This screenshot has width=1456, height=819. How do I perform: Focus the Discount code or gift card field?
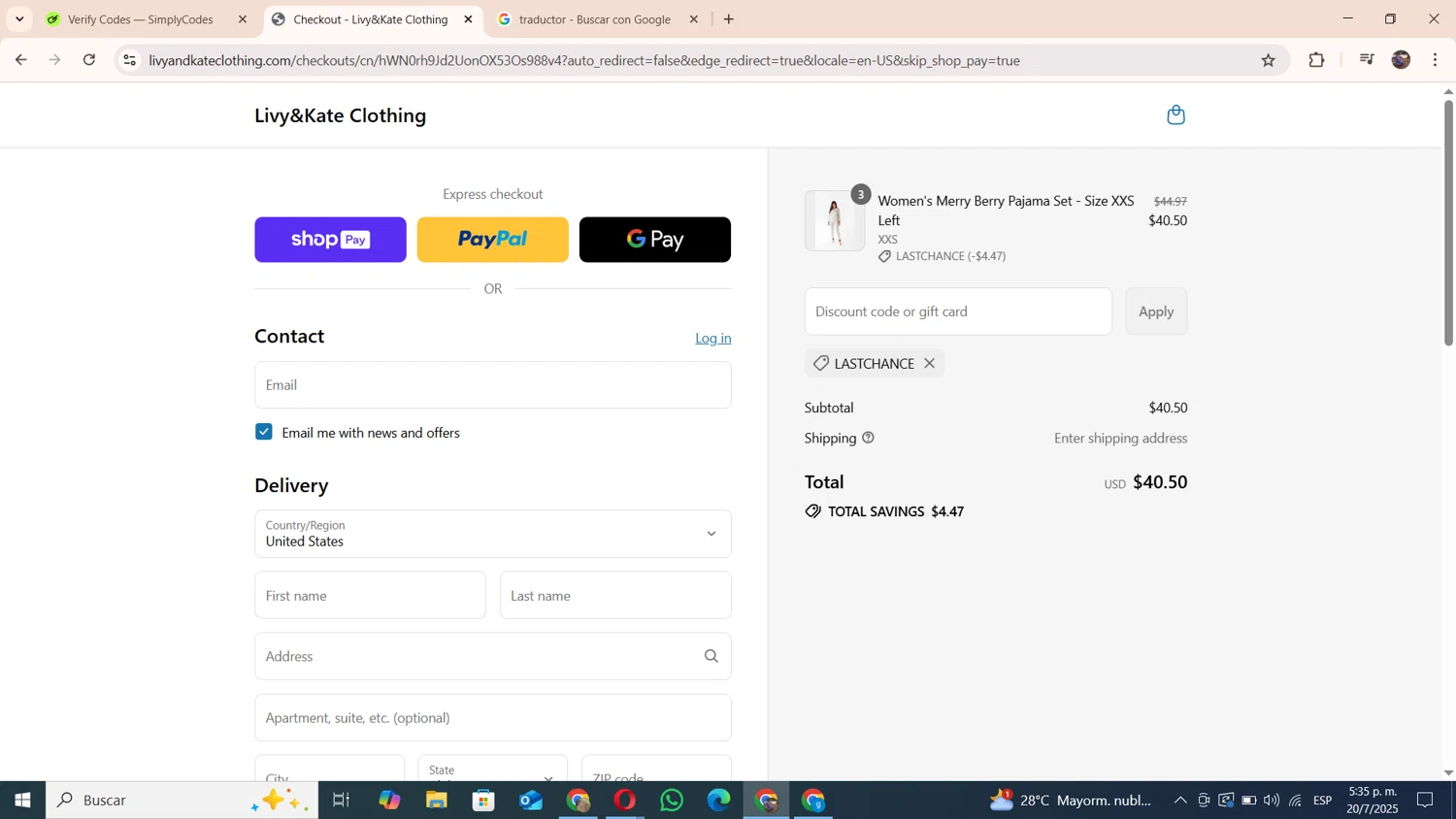(x=958, y=311)
